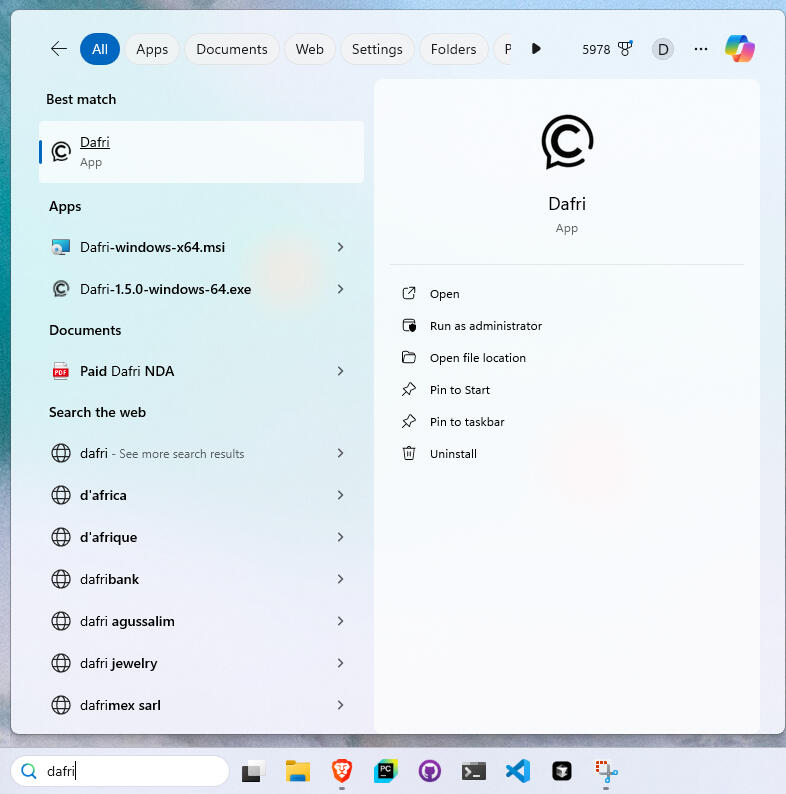Screen dimensions: 786x794
Task: Switch to the Settings filter tab
Action: pos(377,49)
